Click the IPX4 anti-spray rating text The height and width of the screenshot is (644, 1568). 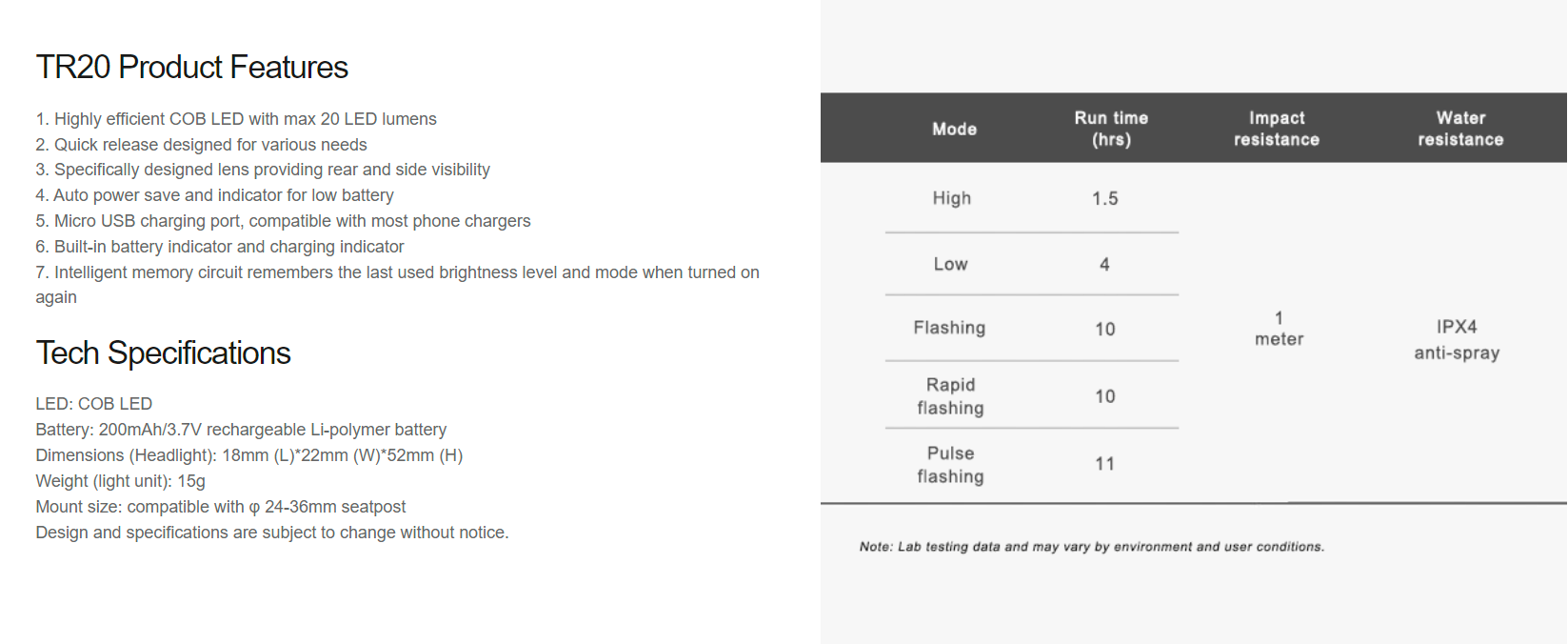point(1457,340)
